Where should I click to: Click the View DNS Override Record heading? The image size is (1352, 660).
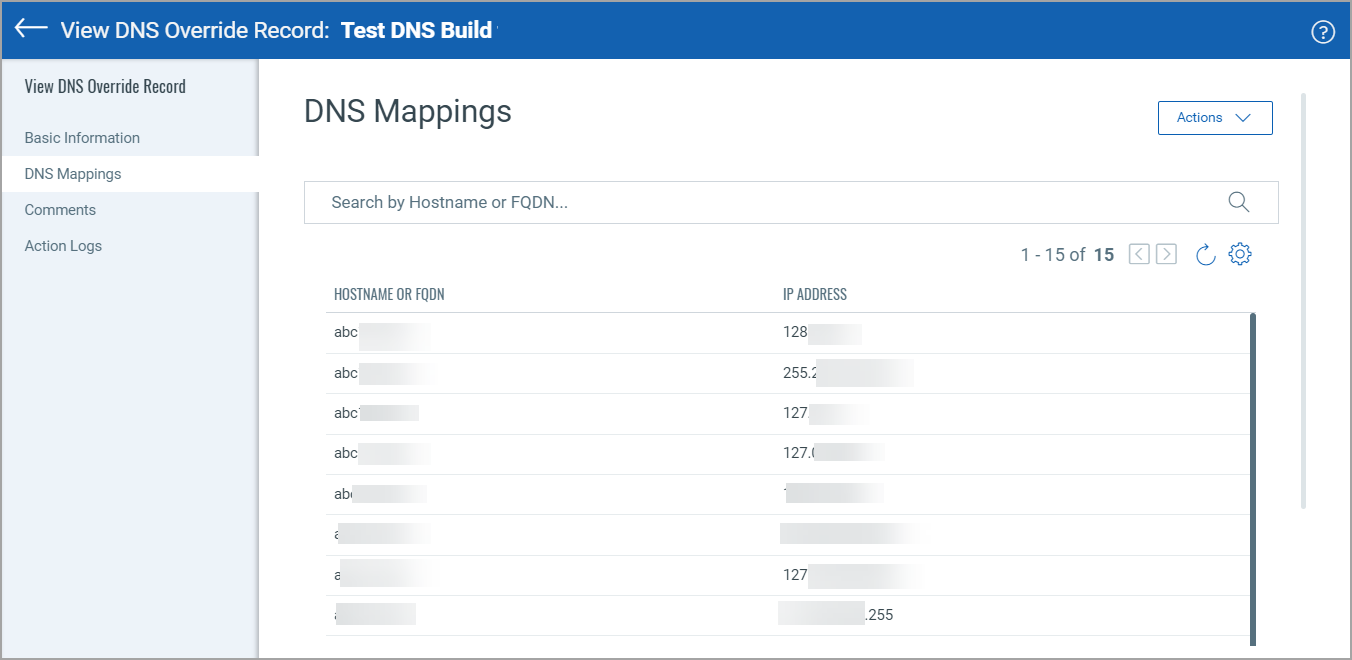(x=105, y=86)
